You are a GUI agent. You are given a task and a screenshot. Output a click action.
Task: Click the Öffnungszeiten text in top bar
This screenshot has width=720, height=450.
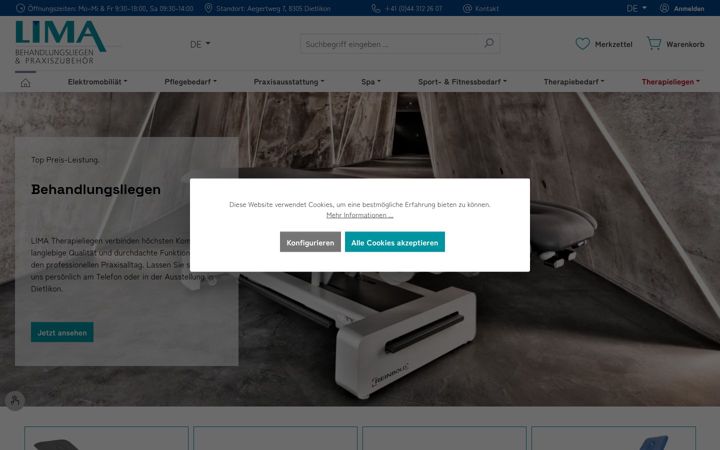pyautogui.click(x=110, y=8)
